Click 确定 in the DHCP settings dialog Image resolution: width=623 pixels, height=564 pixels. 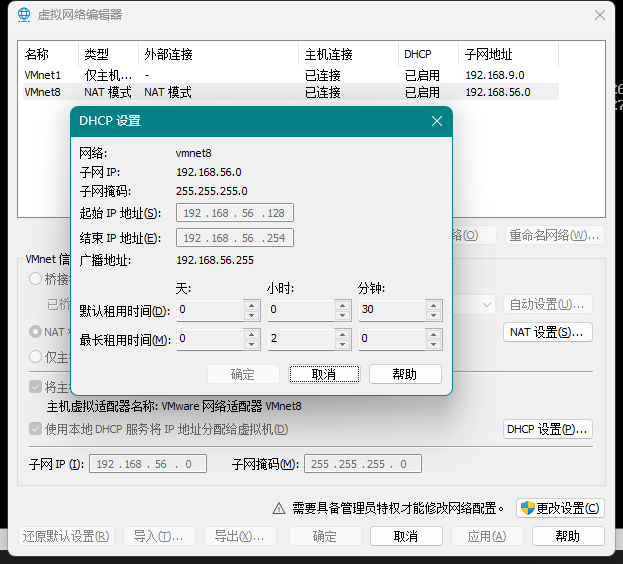[x=243, y=374]
